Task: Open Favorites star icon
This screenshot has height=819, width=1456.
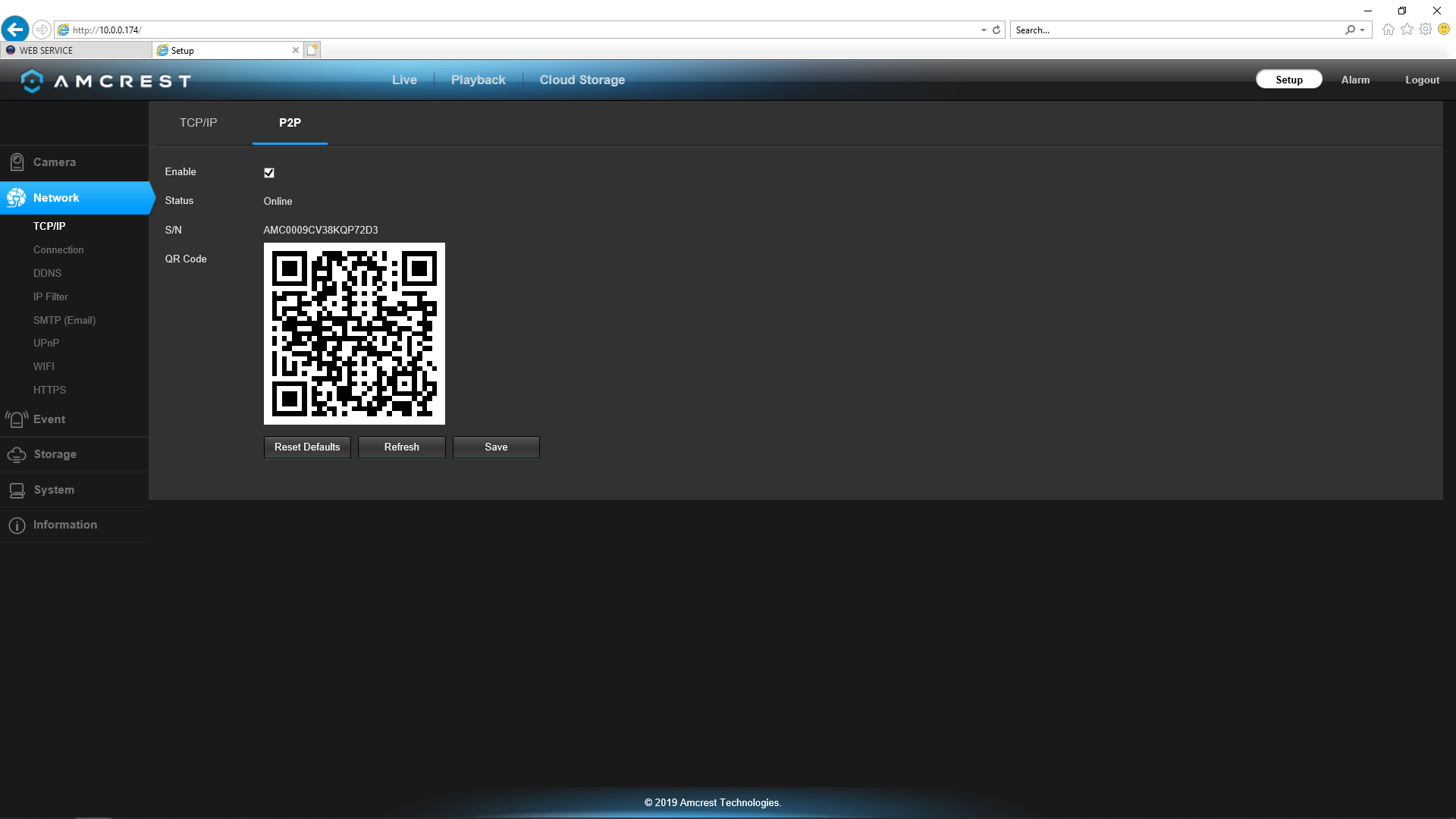Action: pyautogui.click(x=1407, y=30)
